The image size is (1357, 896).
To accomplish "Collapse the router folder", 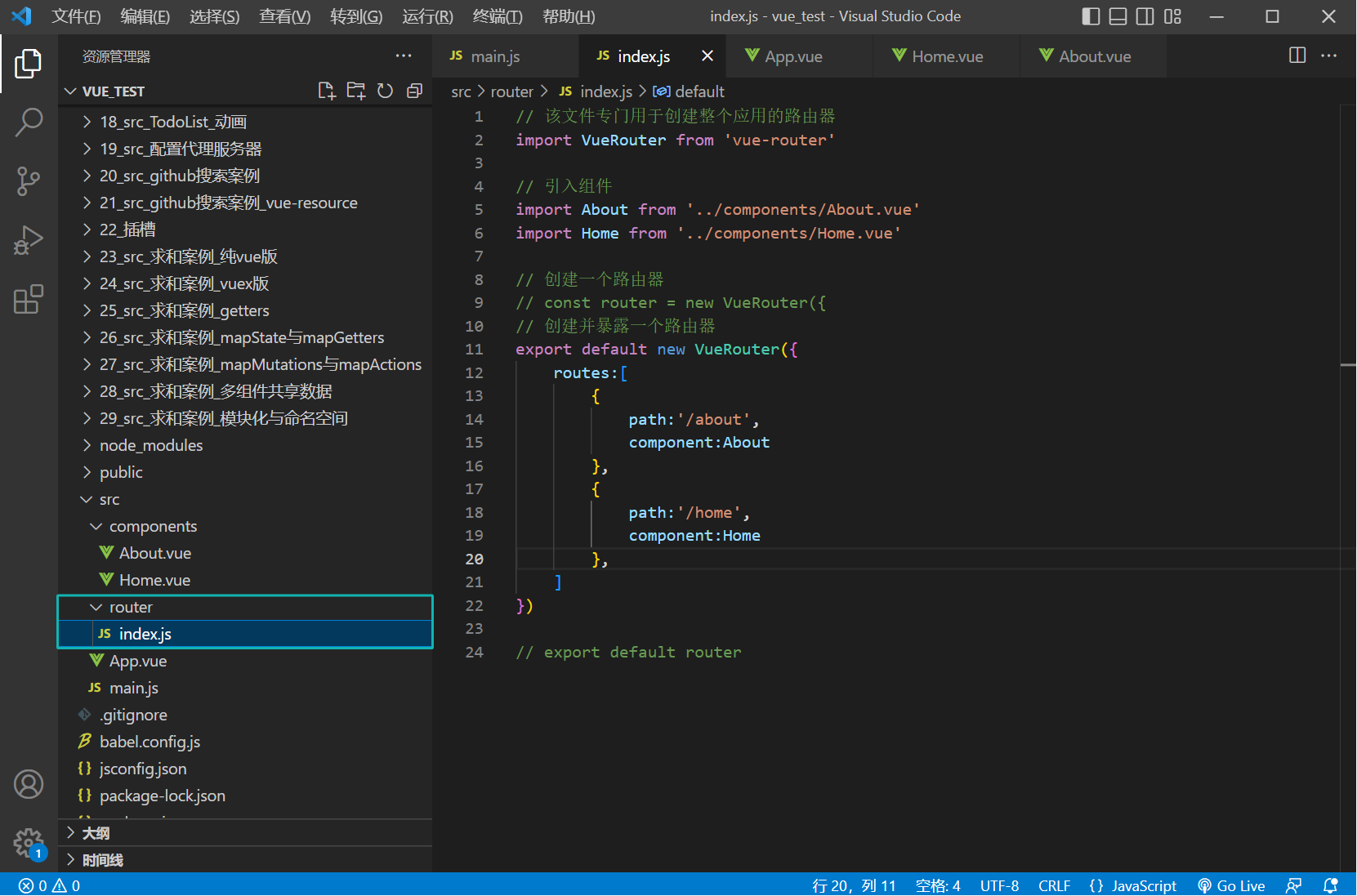I will 245,607.
